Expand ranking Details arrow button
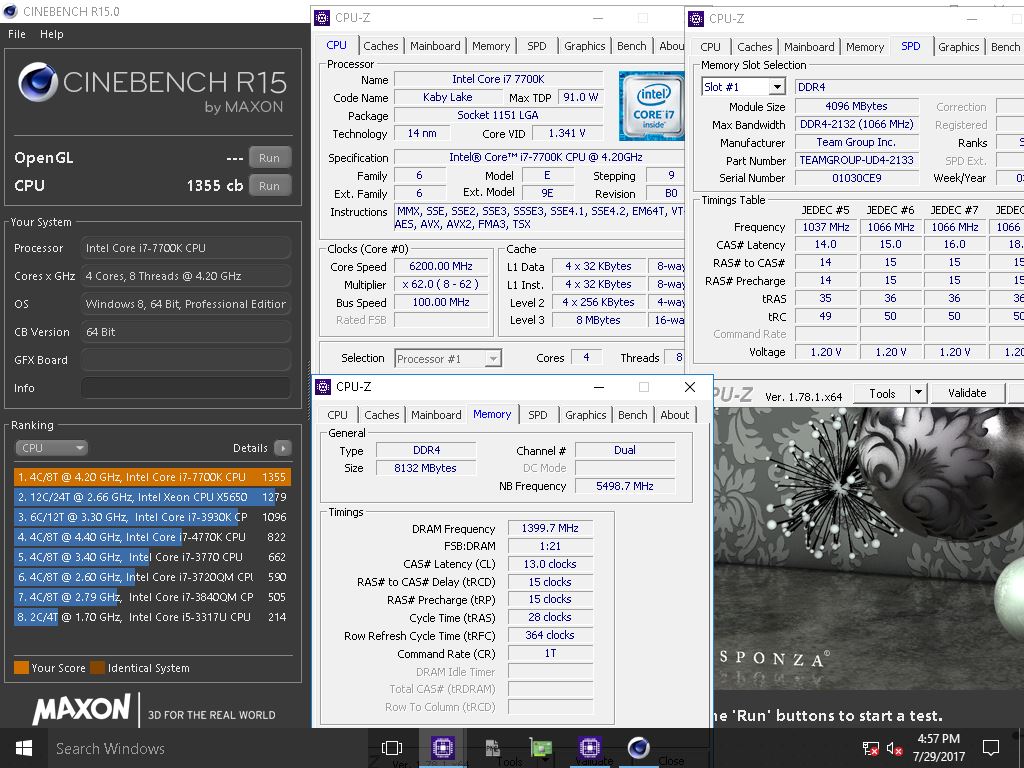Screen dimensions: 1024x768 [283, 448]
